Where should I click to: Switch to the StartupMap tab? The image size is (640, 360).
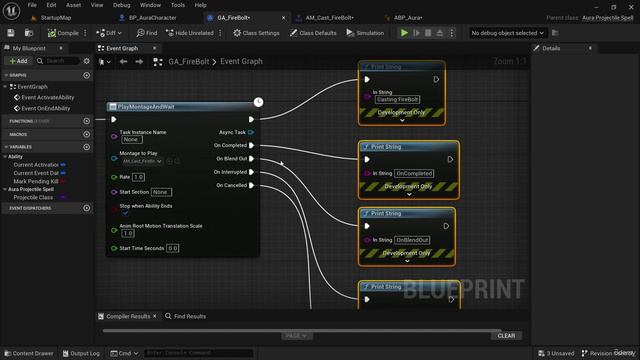tap(56, 18)
